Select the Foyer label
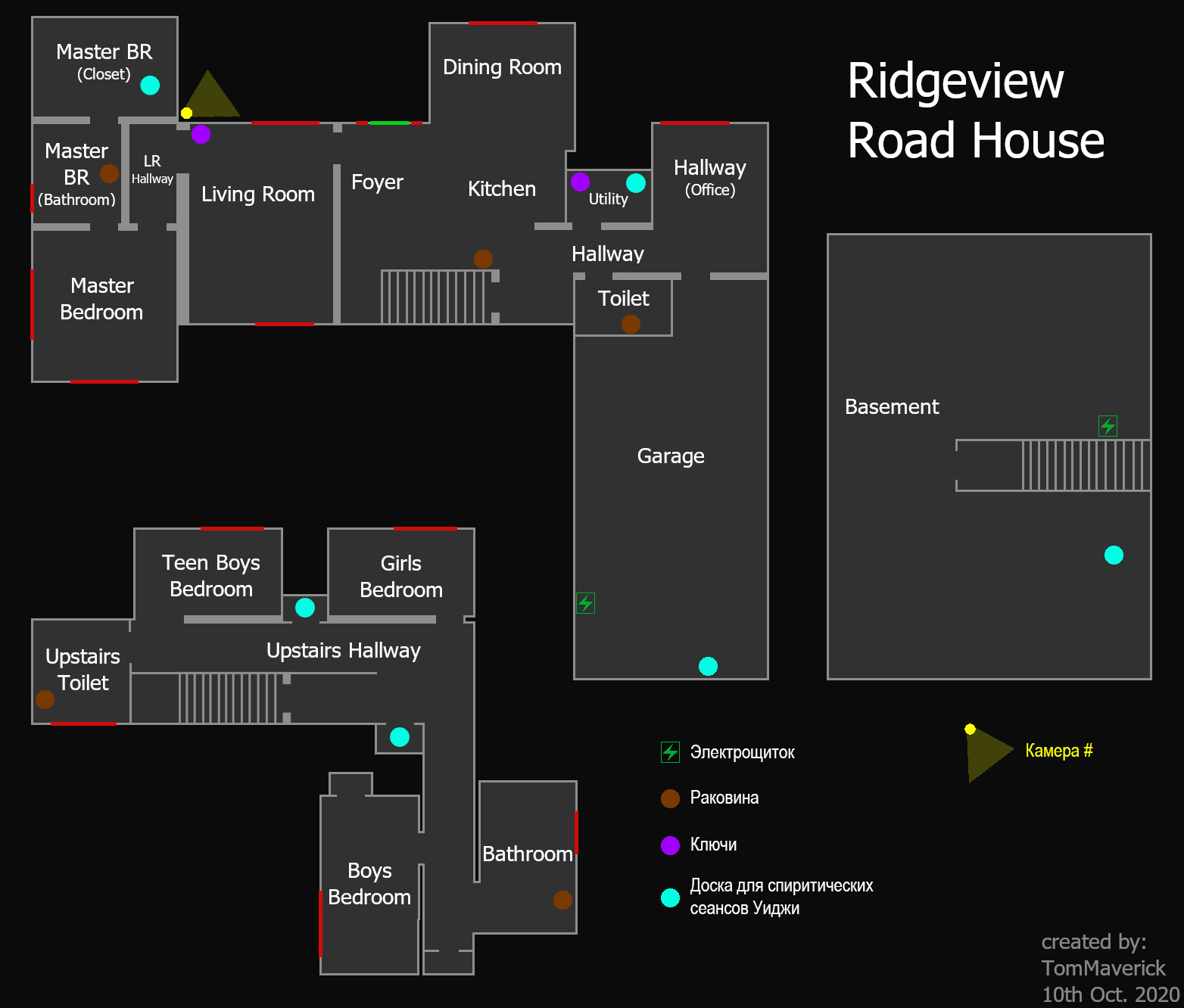The image size is (1184, 1008). tap(377, 182)
